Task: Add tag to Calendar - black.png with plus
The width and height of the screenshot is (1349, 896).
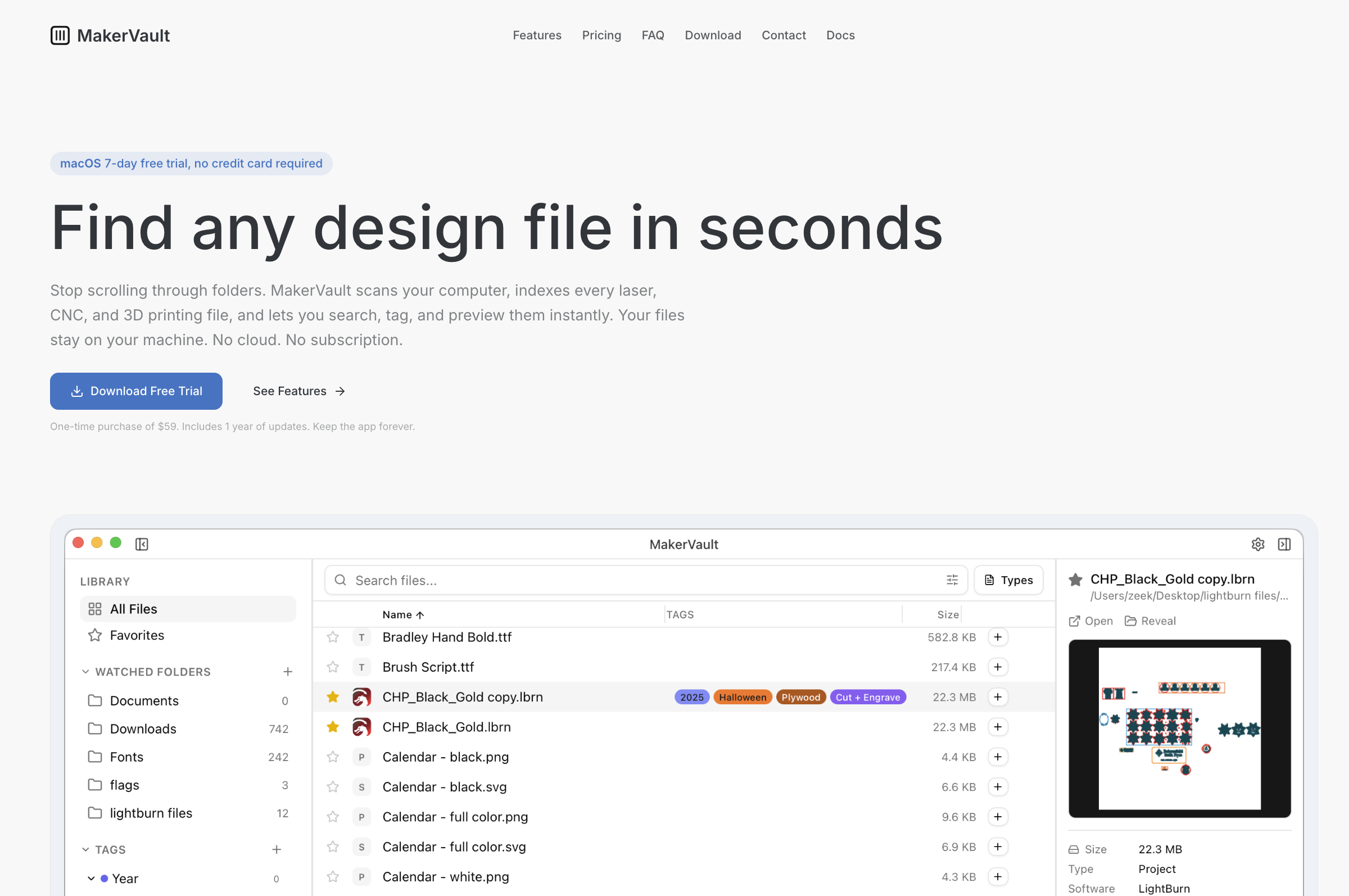Action: pyautogui.click(x=998, y=757)
